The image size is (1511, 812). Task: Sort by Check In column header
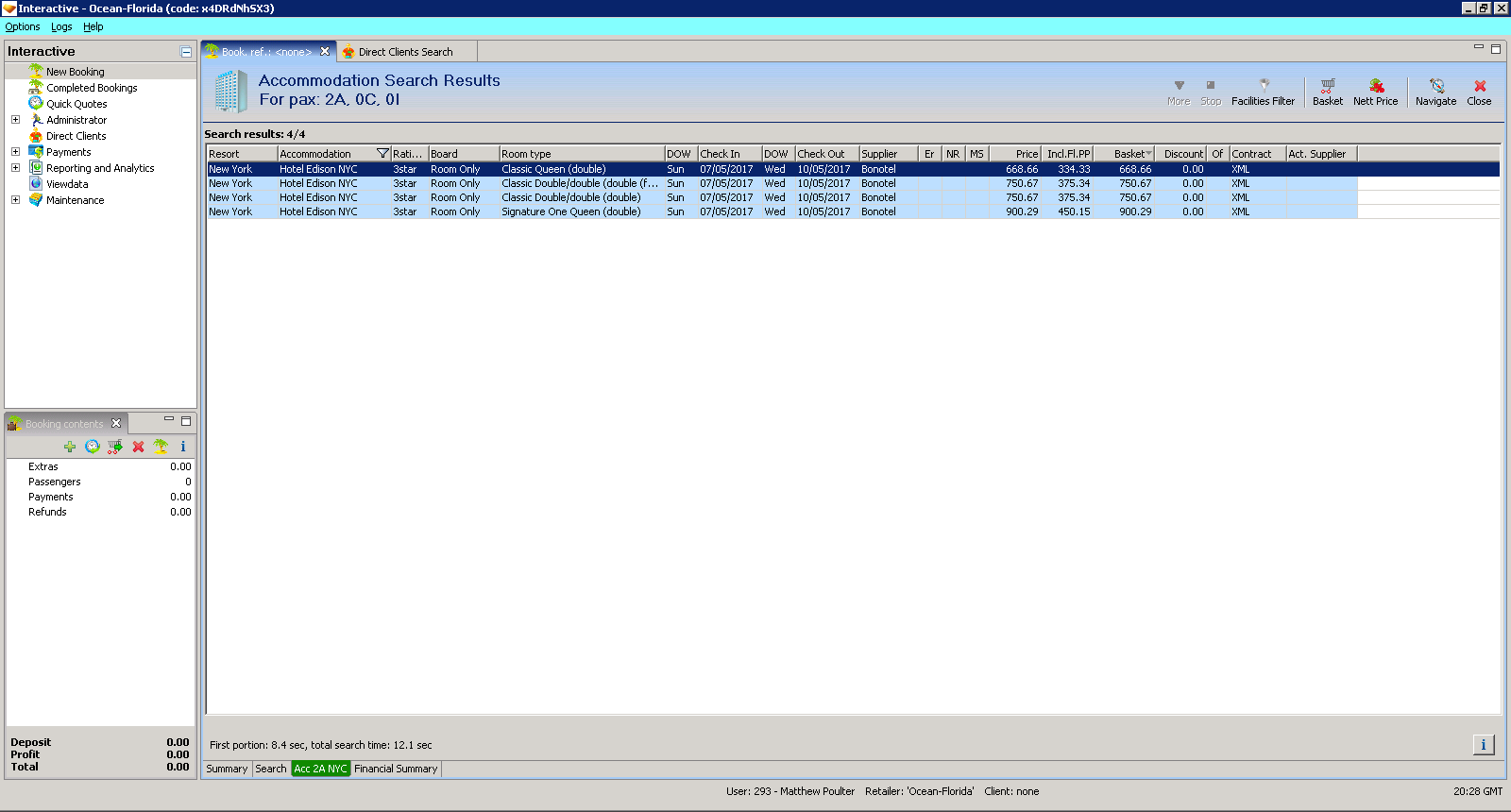pos(729,154)
